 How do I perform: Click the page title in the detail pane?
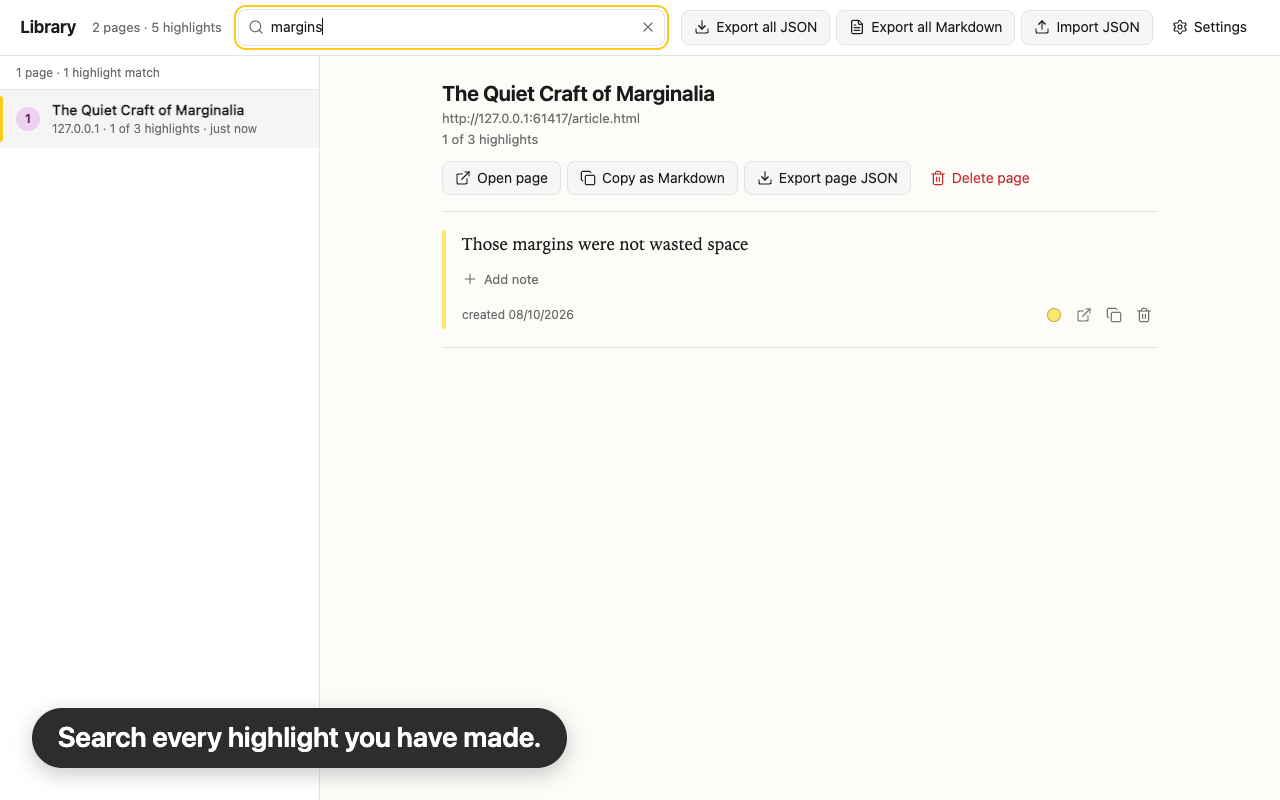tap(578, 94)
